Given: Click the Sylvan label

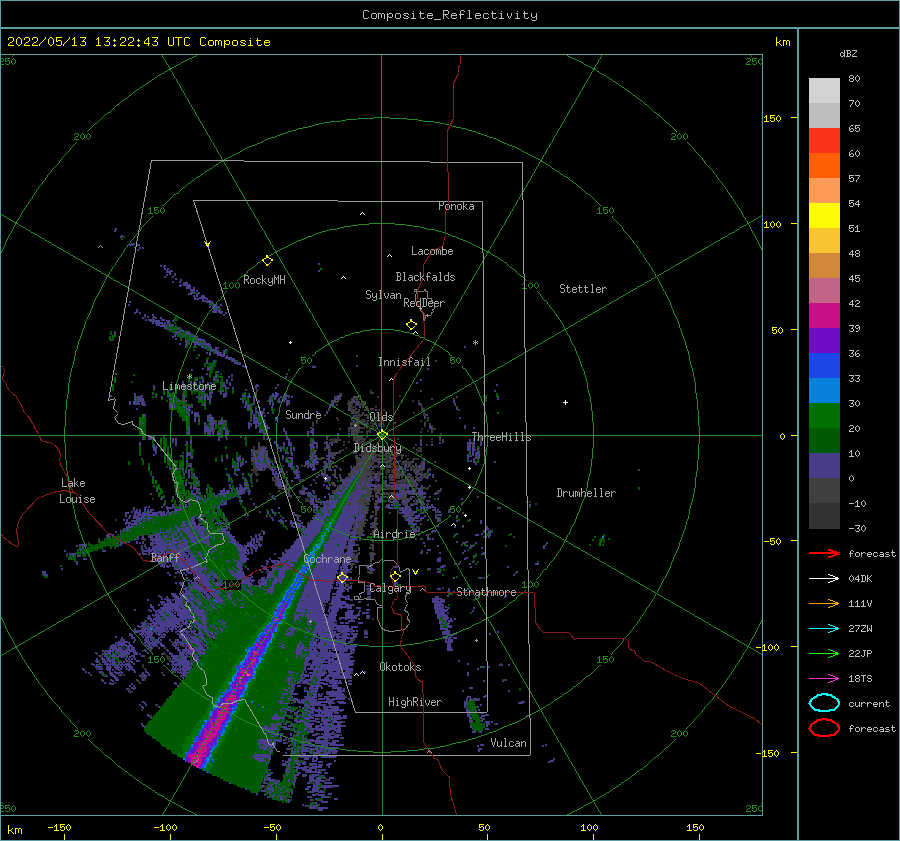Looking at the screenshot, I should [383, 295].
